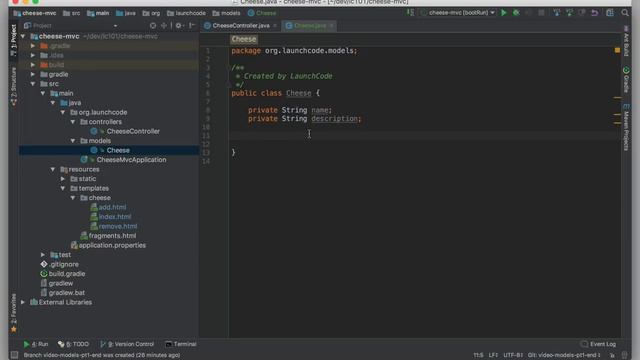Image resolution: width=640 pixels, height=360 pixels.
Task: Click UTF-8 encoding in status bar
Action: pyautogui.click(x=512, y=355)
